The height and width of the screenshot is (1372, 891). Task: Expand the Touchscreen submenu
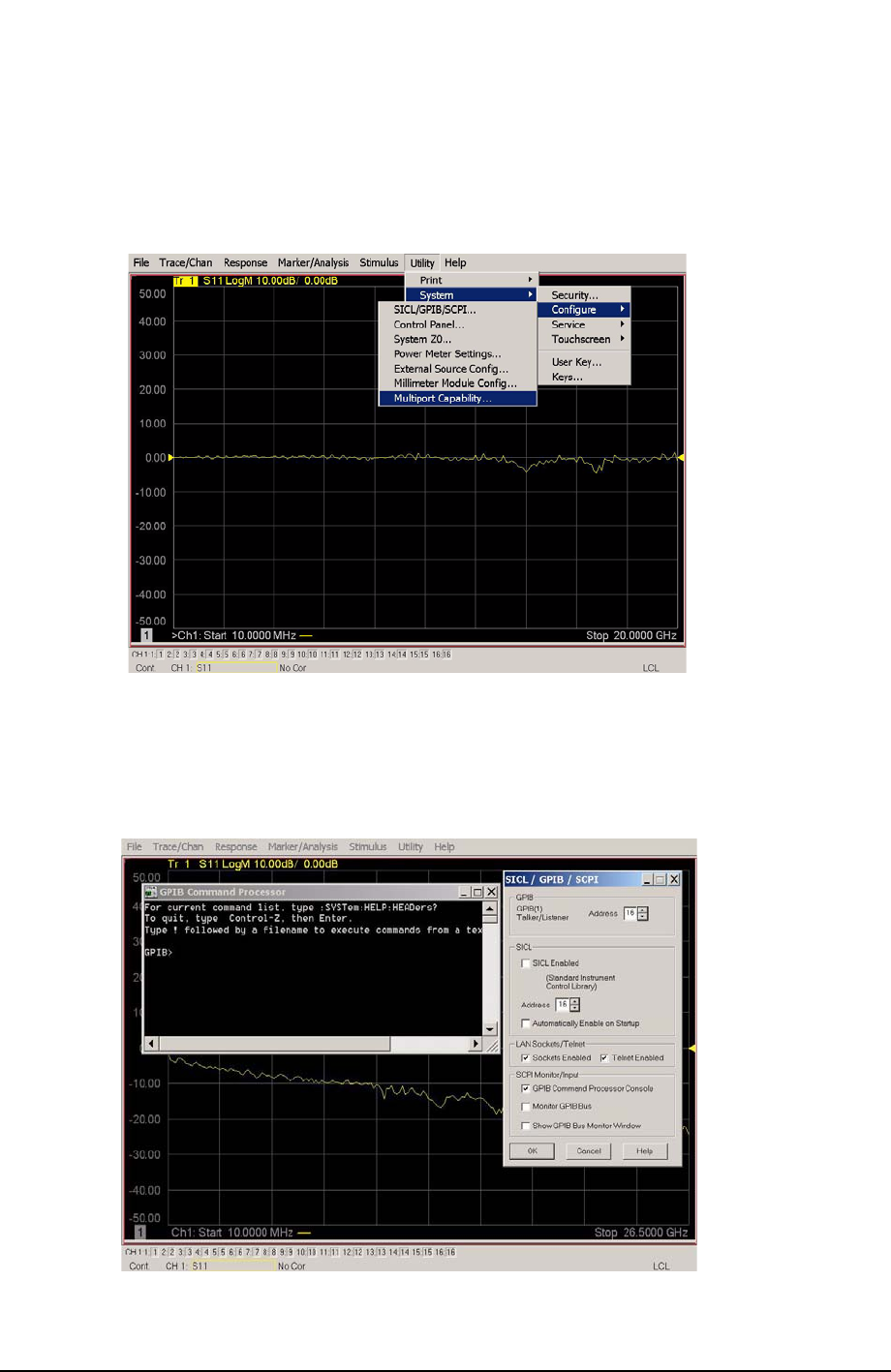click(x=584, y=339)
